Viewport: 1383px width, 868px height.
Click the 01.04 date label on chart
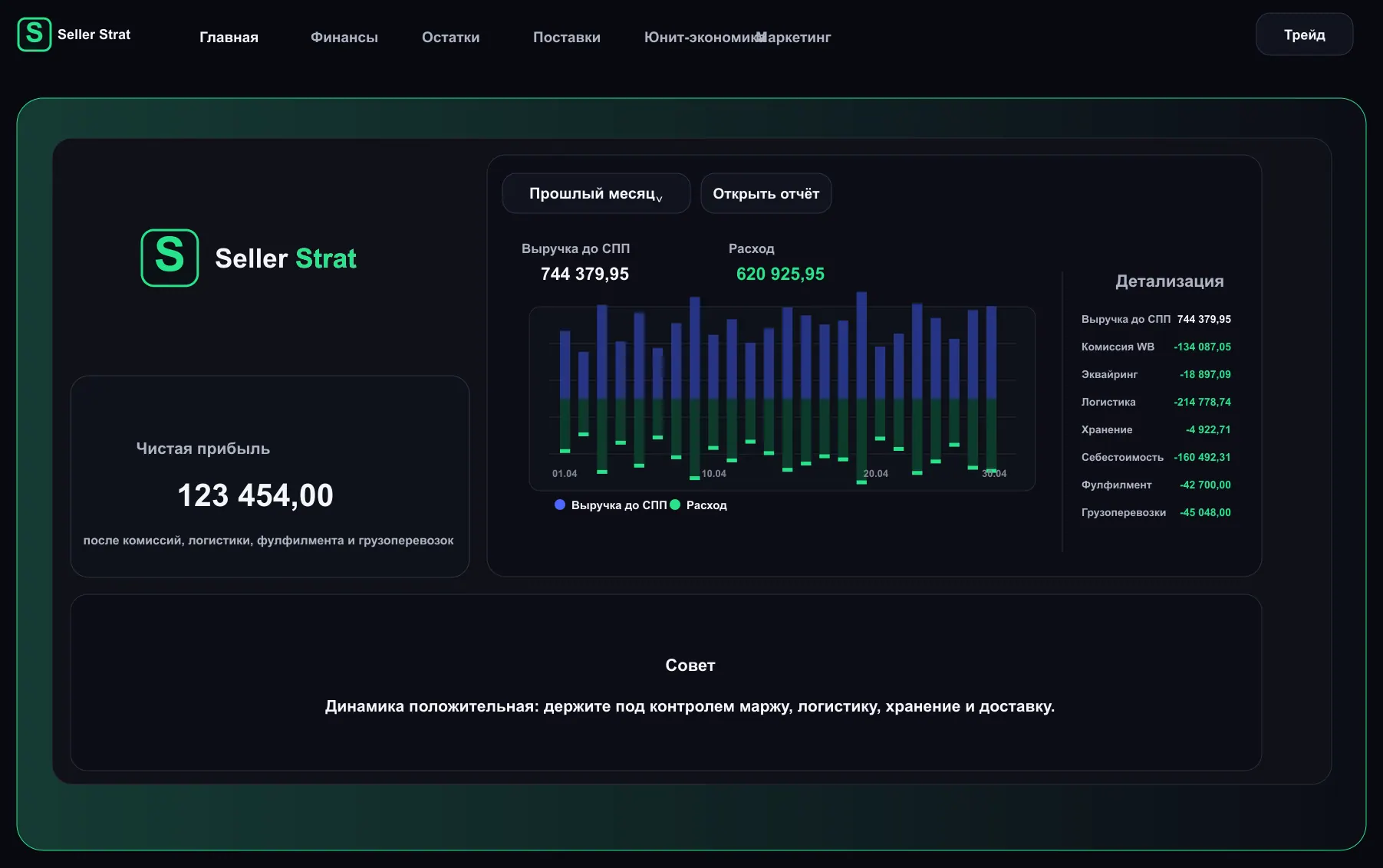565,474
